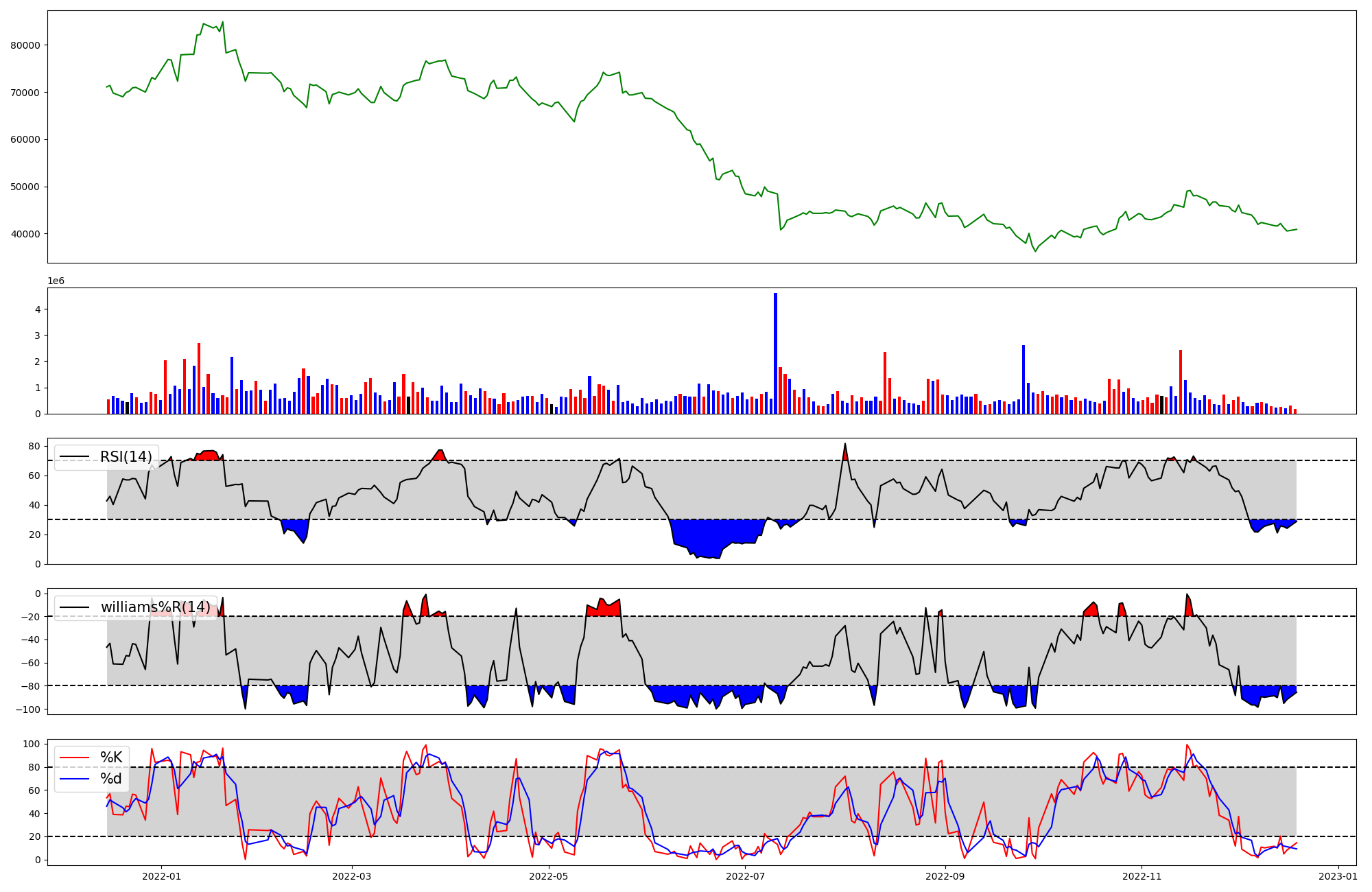Click the 1e6 volume scale label

[56, 281]
